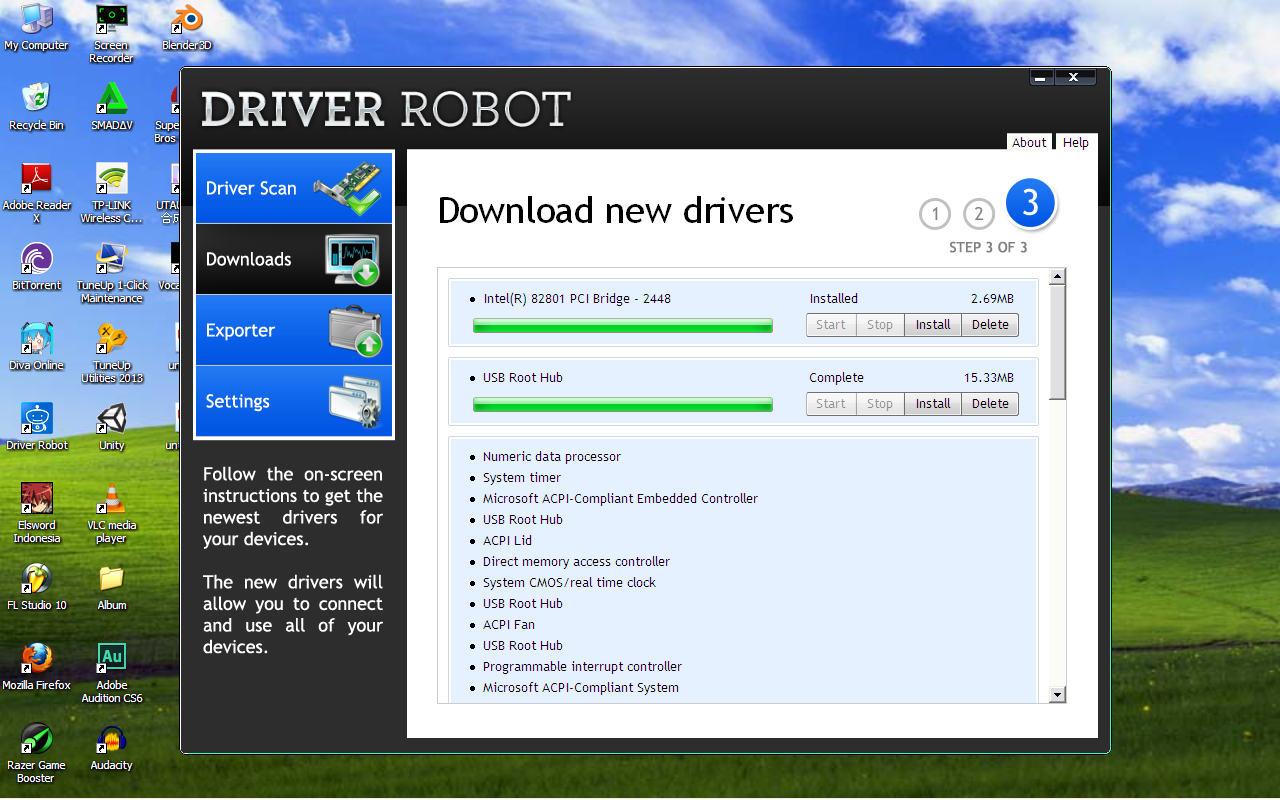Select the Driver Robot desktop shortcut

(x=36, y=427)
